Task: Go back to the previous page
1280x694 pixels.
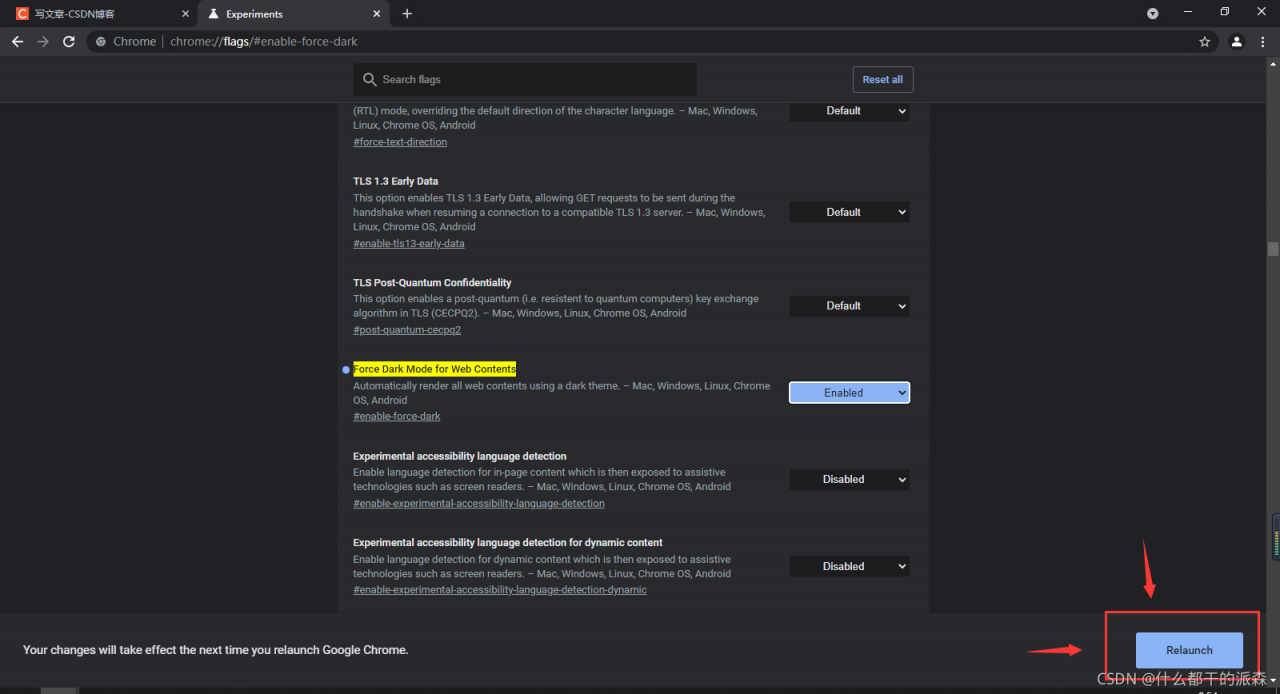Action: 17,42
